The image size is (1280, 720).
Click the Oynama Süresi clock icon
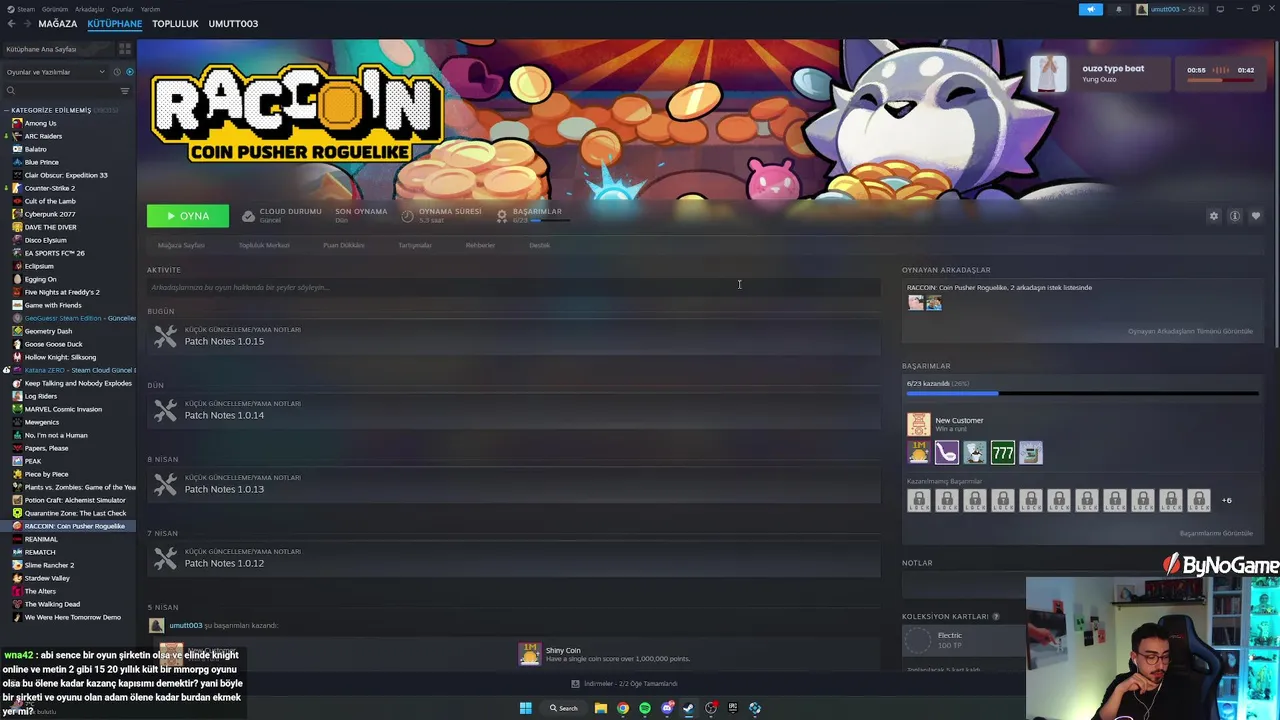tap(407, 216)
